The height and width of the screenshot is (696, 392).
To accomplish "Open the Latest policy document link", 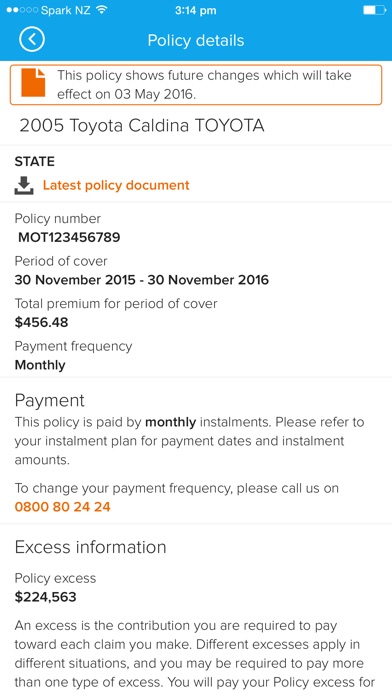I will [116, 185].
